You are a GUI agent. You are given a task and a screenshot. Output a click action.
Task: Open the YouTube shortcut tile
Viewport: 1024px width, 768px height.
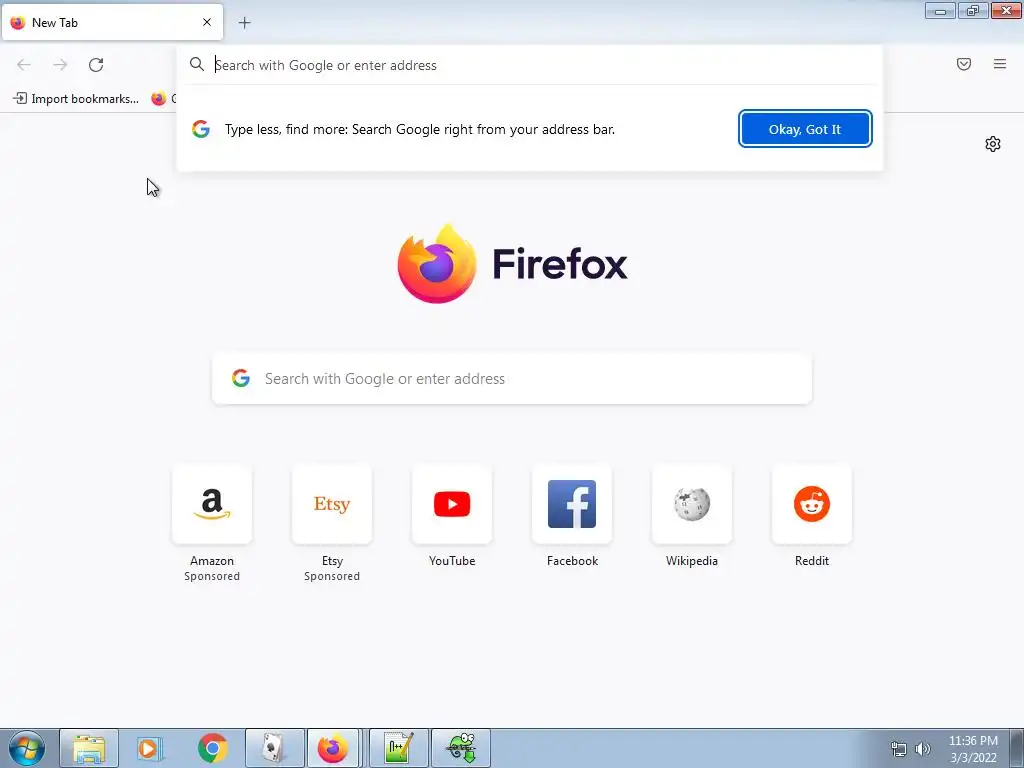click(452, 504)
